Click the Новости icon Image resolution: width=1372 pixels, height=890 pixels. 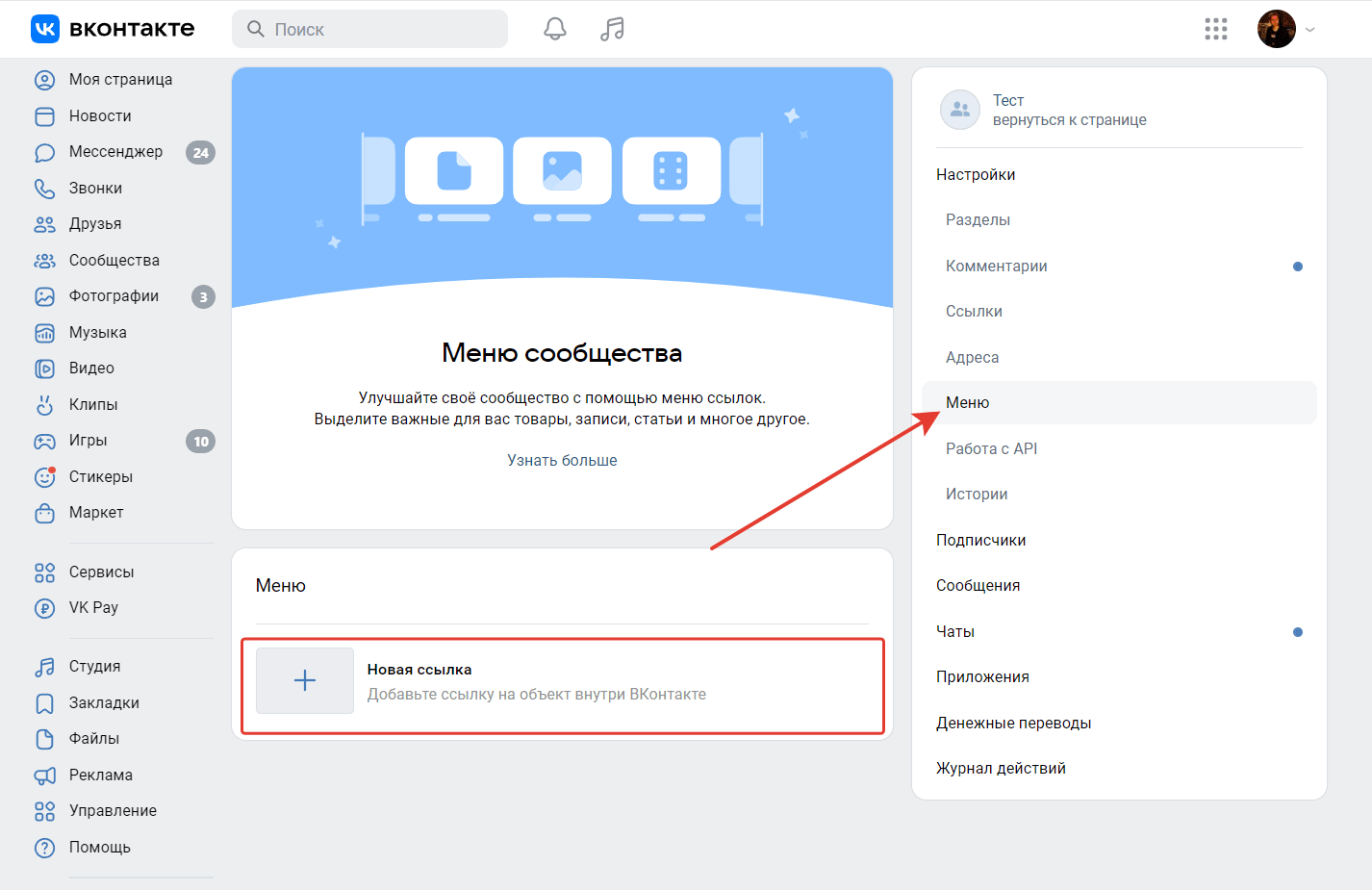[x=45, y=116]
